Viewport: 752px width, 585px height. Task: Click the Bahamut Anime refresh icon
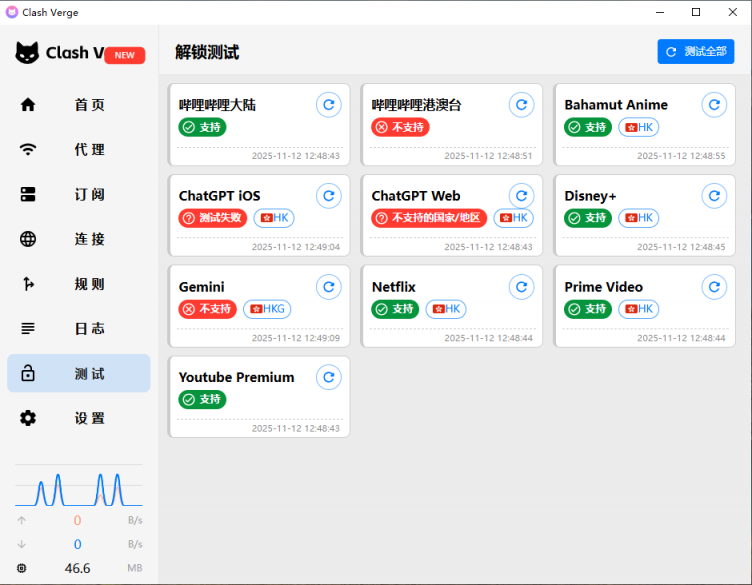(714, 105)
